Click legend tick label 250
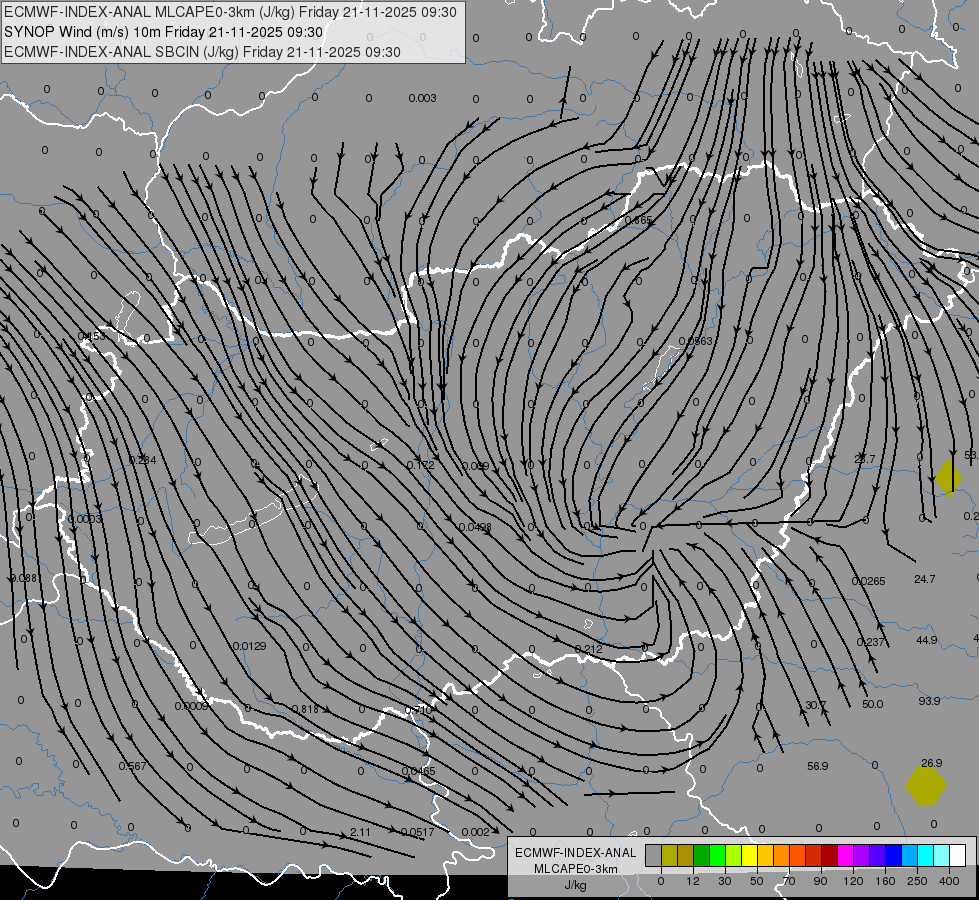The height and width of the screenshot is (900, 979). (917, 881)
